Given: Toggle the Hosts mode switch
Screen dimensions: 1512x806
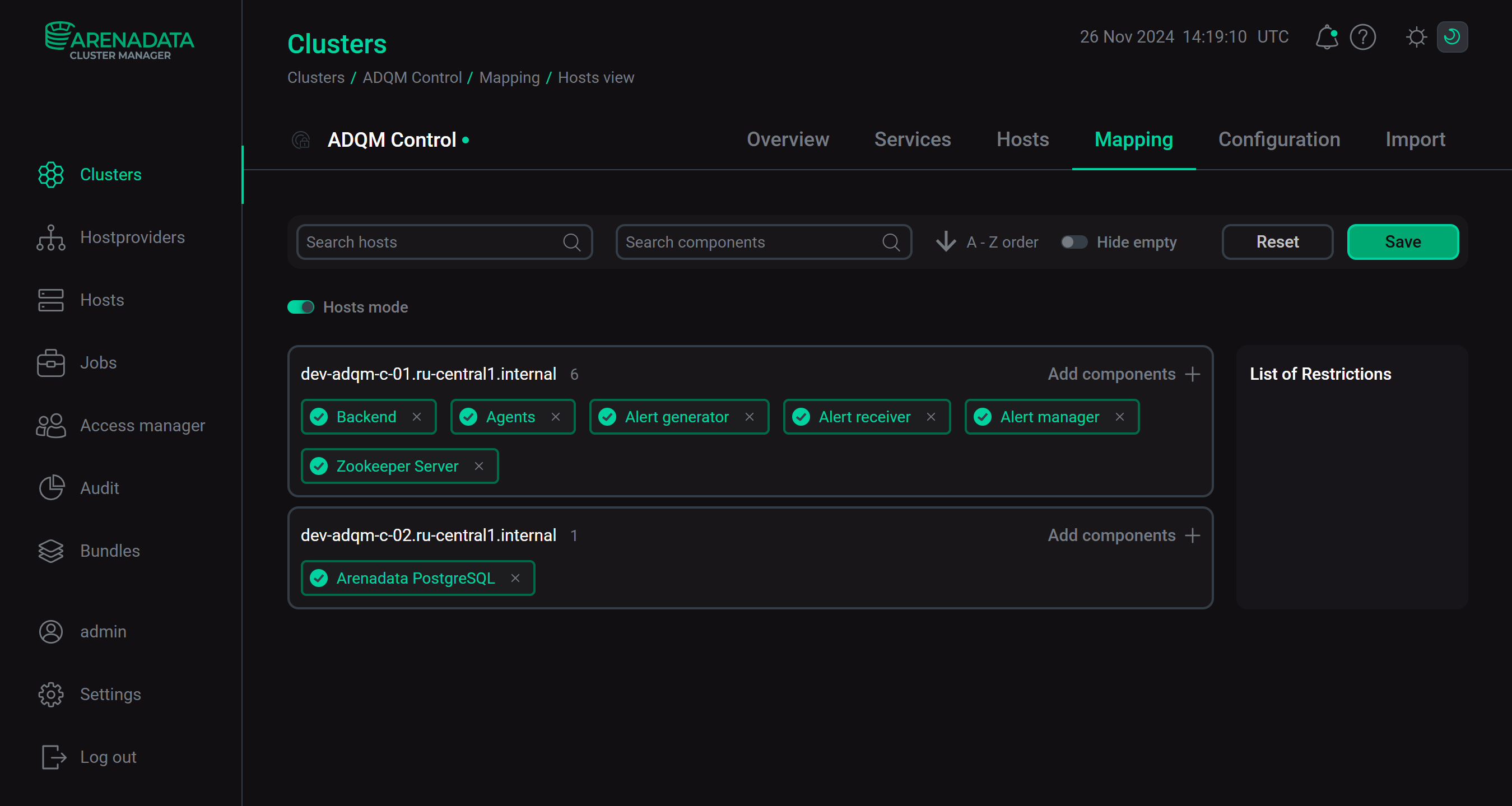Looking at the screenshot, I should [300, 307].
